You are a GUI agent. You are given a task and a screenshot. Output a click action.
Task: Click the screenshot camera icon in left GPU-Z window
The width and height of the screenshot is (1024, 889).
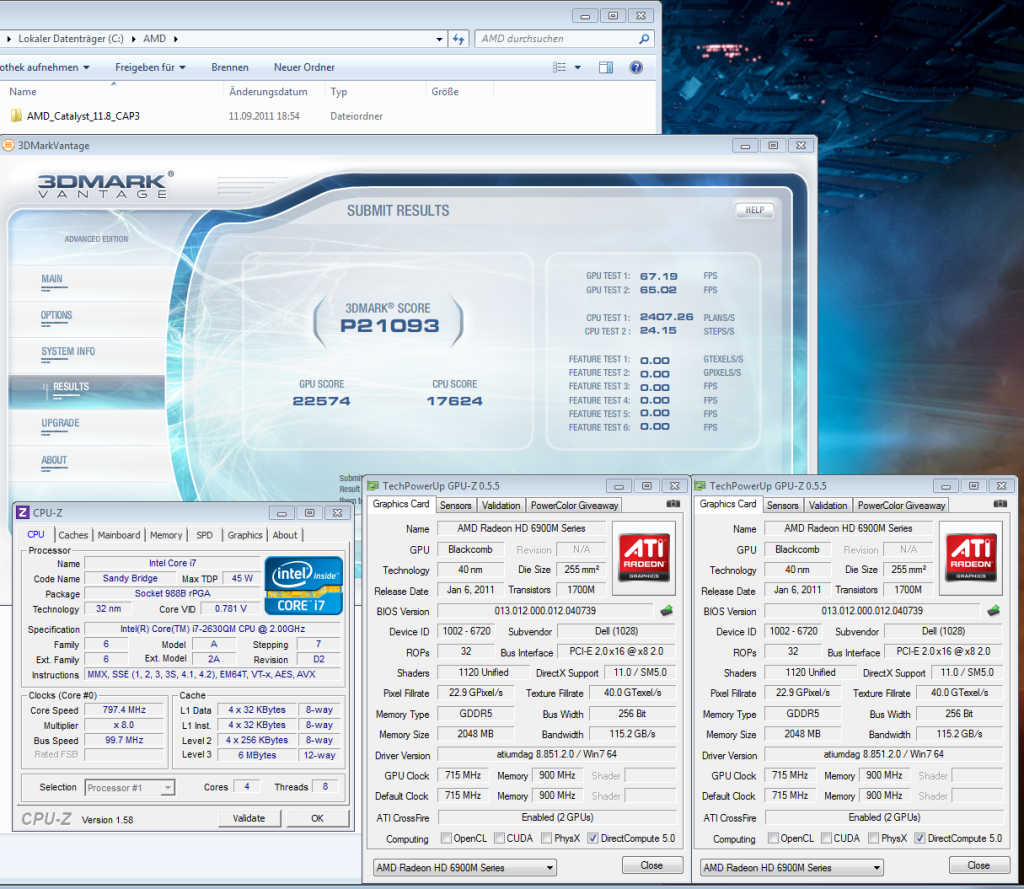[x=673, y=504]
